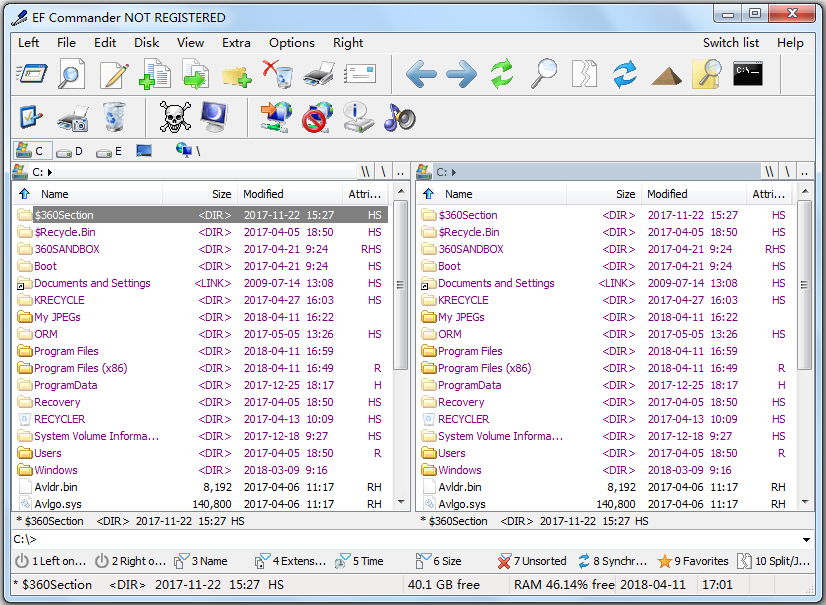Click in the C:\> command line field
Image resolution: width=826 pixels, height=605 pixels.
[x=406, y=539]
